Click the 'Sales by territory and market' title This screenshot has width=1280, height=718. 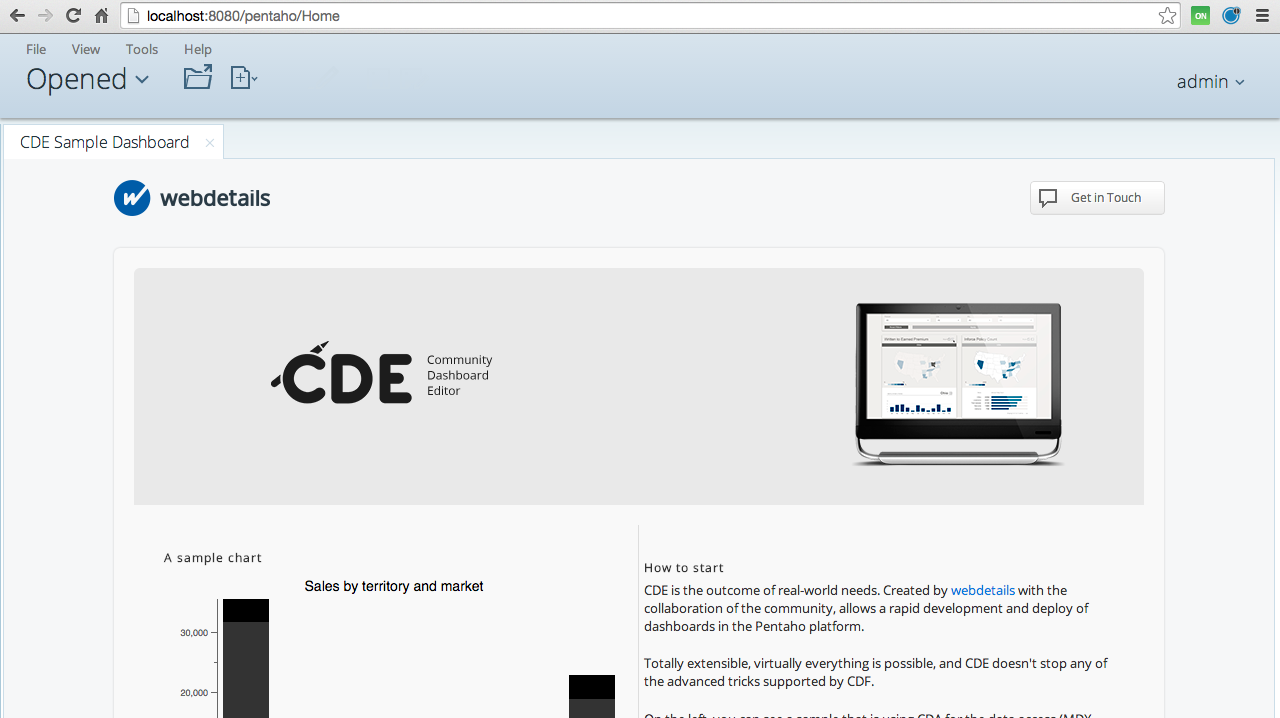coord(394,586)
